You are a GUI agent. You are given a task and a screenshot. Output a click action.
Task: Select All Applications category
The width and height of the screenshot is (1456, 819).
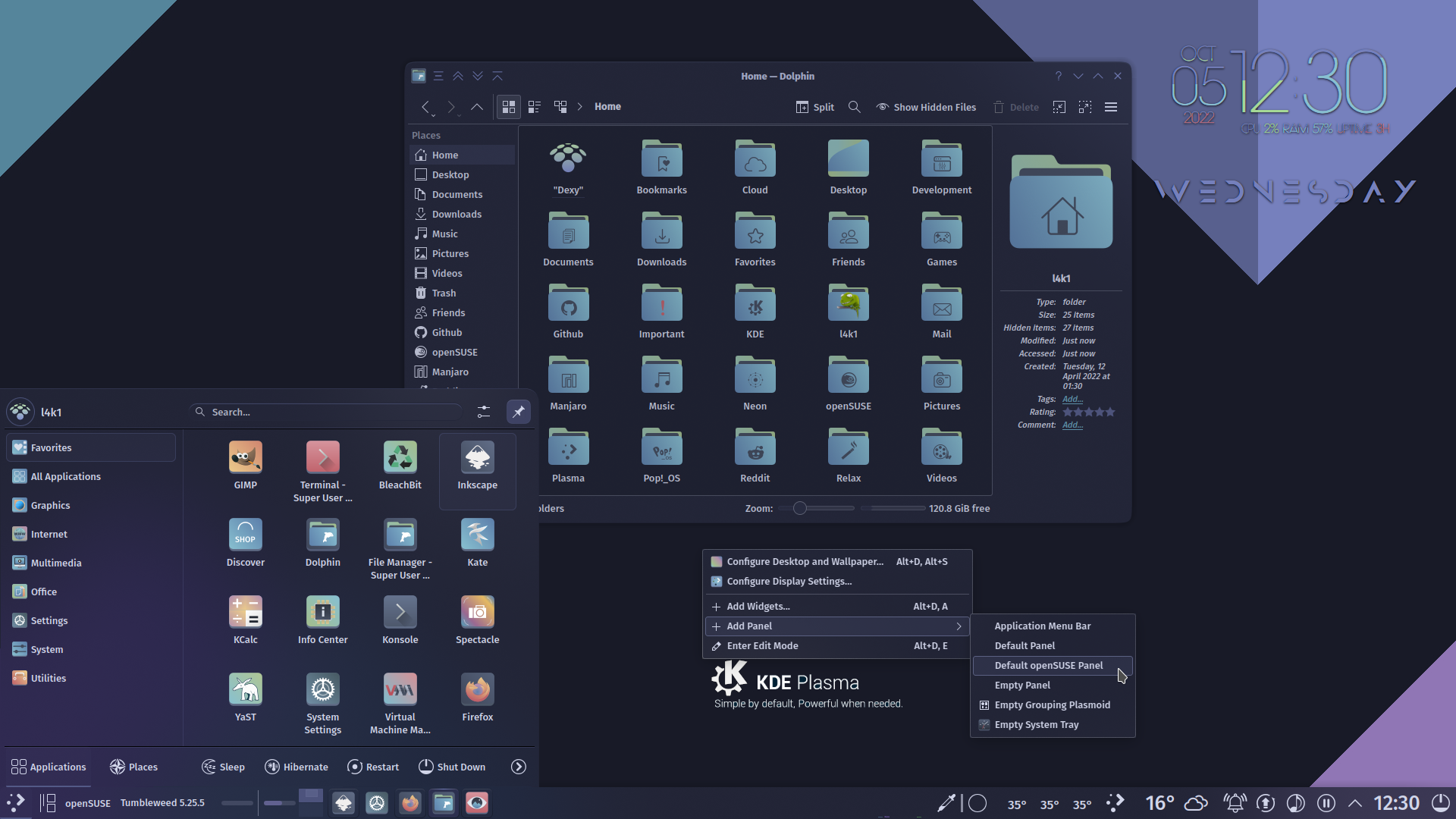(91, 476)
